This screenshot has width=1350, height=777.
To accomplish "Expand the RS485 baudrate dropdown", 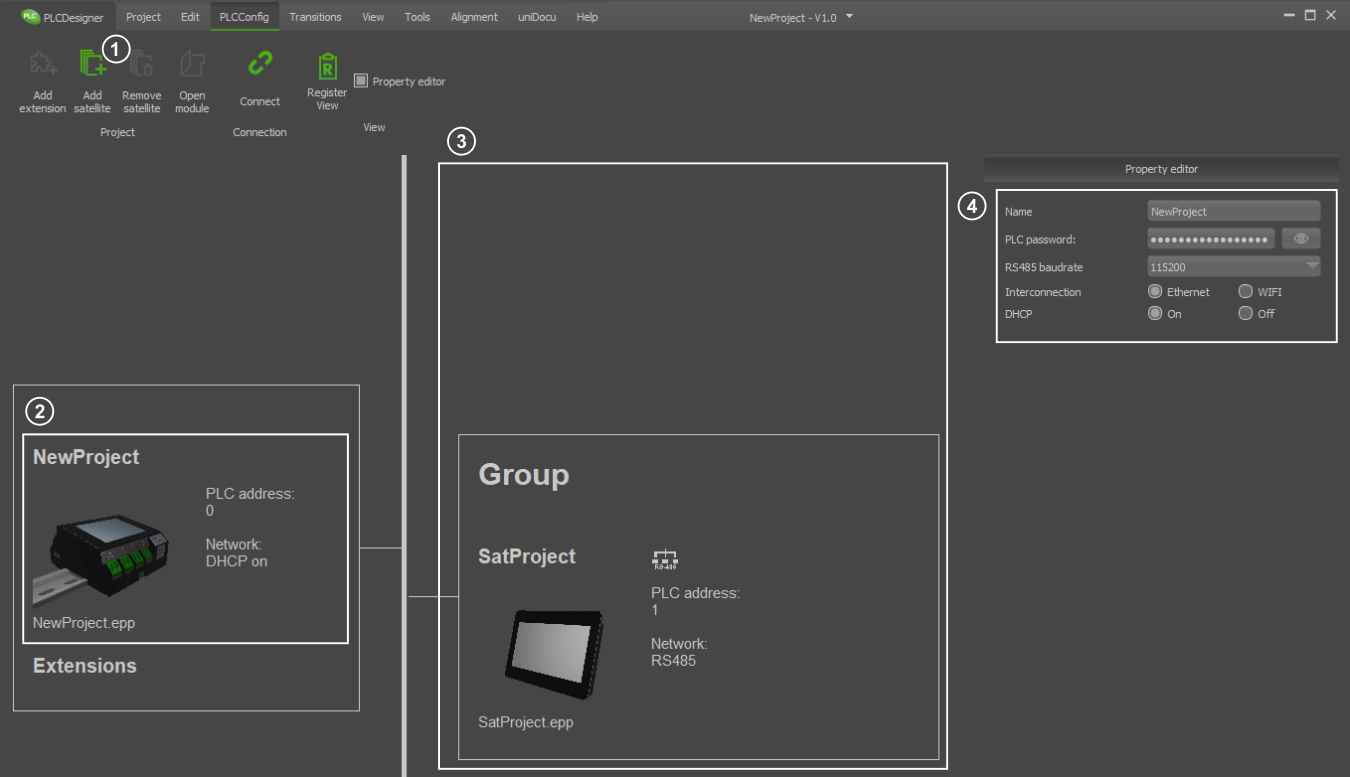I will (x=1311, y=267).
